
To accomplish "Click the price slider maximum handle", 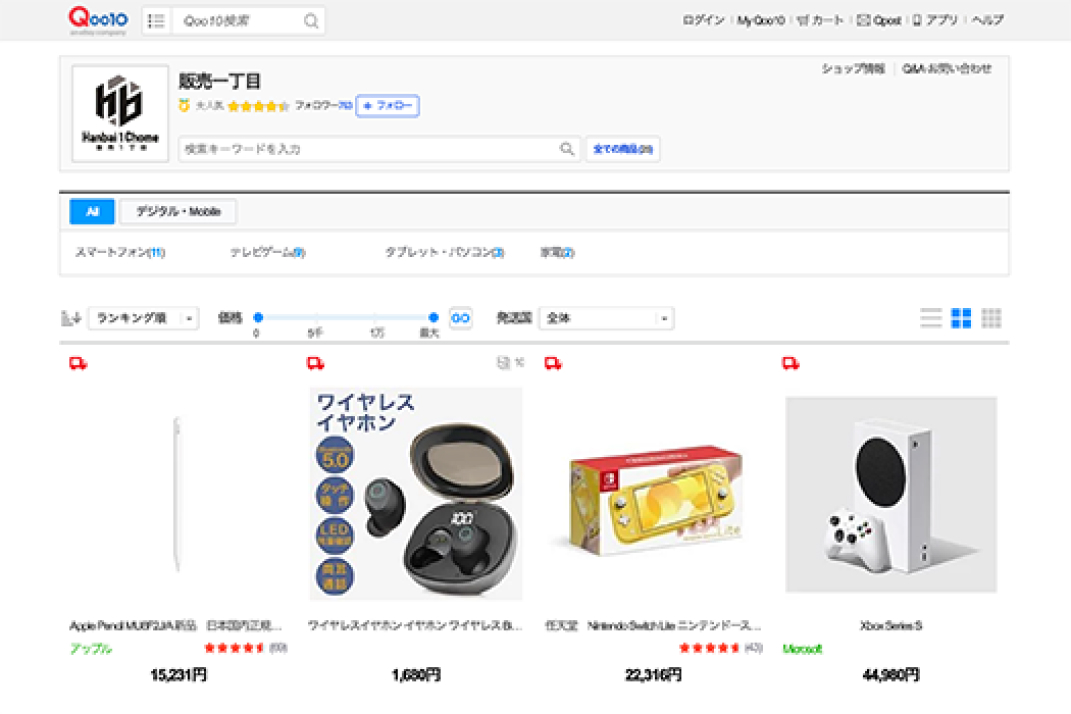I will click(433, 318).
